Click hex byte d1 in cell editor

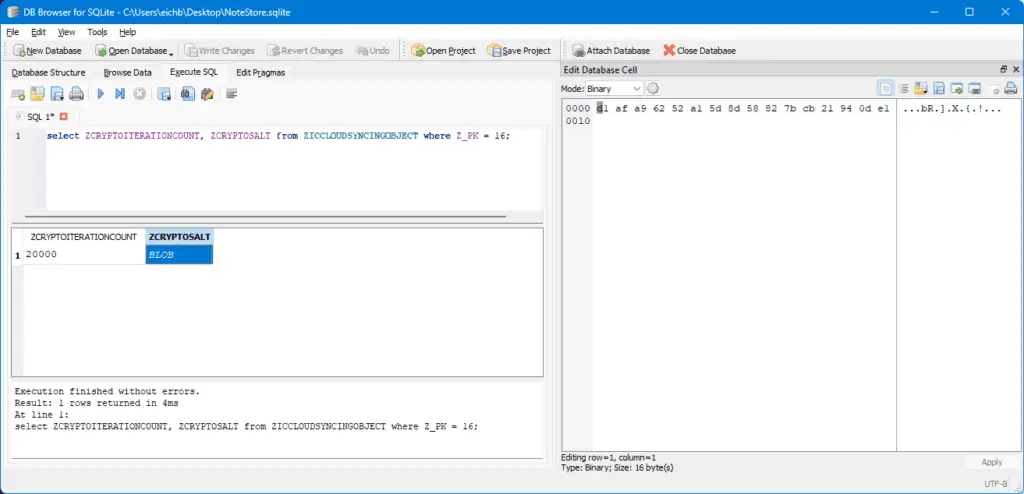(602, 109)
